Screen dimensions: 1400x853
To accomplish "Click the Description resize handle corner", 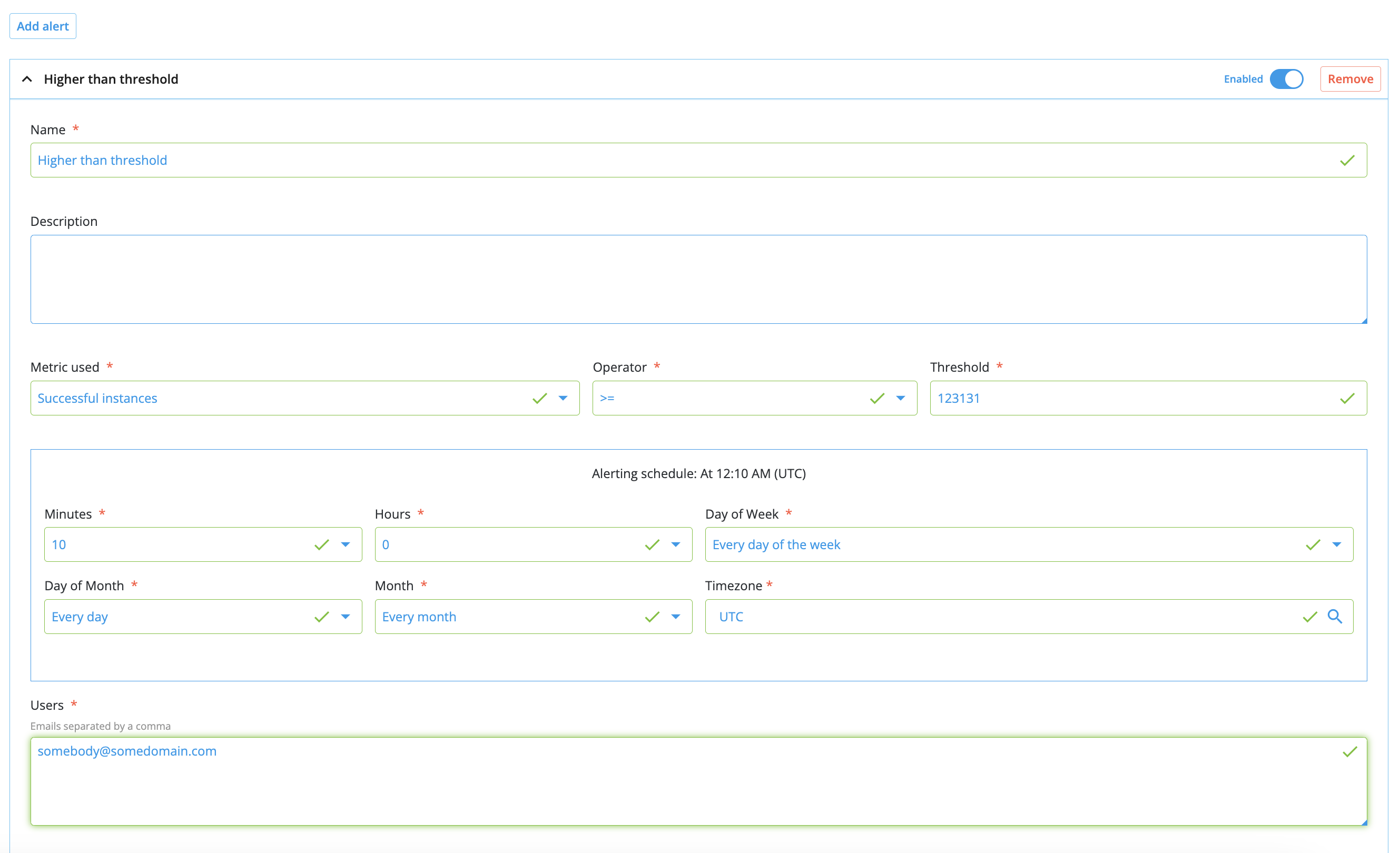I will (1364, 321).
